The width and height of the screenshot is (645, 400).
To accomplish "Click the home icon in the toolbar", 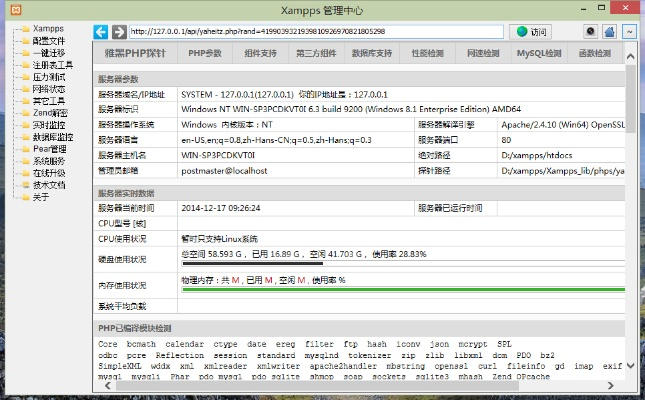I will click(610, 31).
